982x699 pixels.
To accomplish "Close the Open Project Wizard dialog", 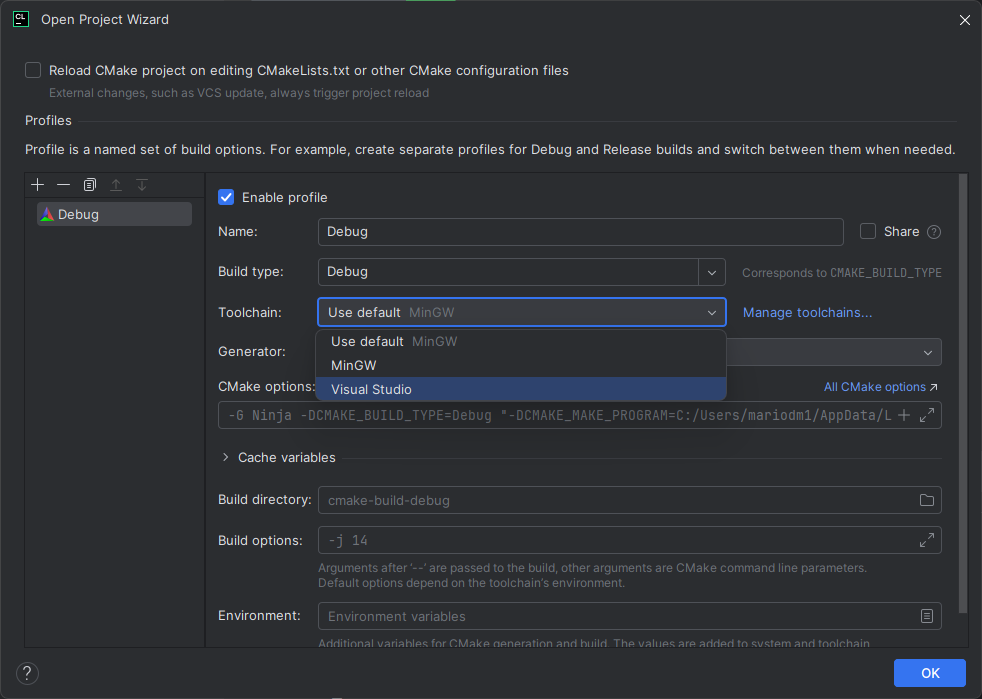I will (x=964, y=20).
